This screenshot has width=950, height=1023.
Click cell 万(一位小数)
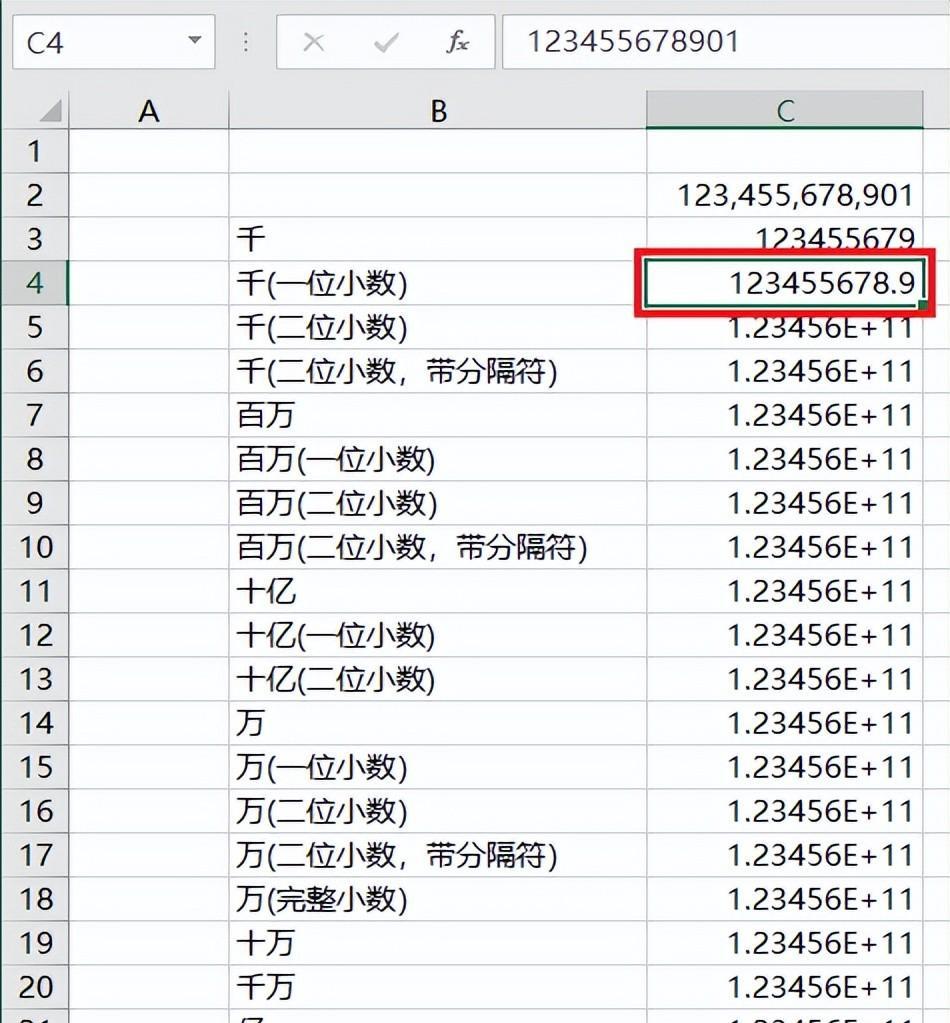coord(438,767)
